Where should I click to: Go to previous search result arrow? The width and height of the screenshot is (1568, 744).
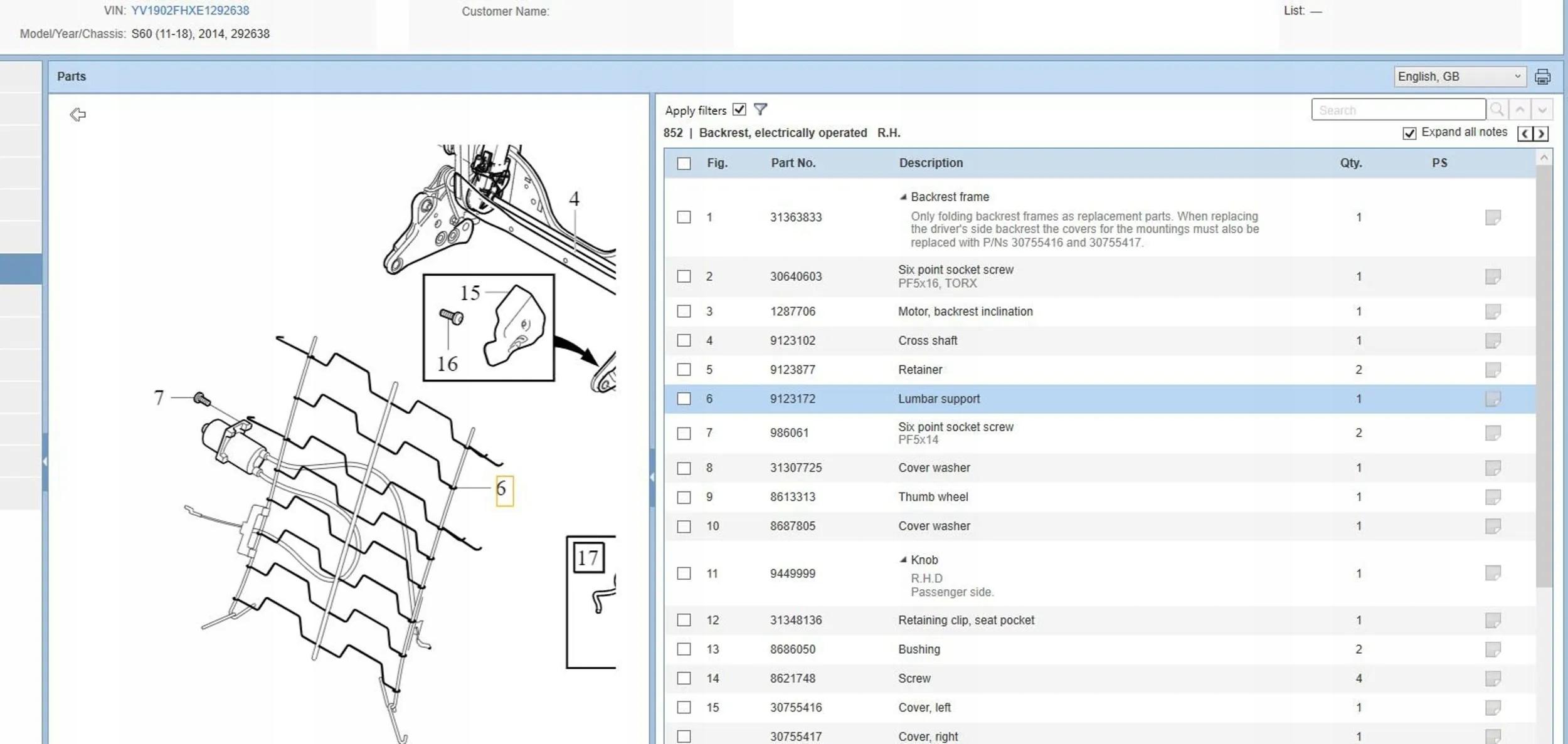click(1520, 110)
